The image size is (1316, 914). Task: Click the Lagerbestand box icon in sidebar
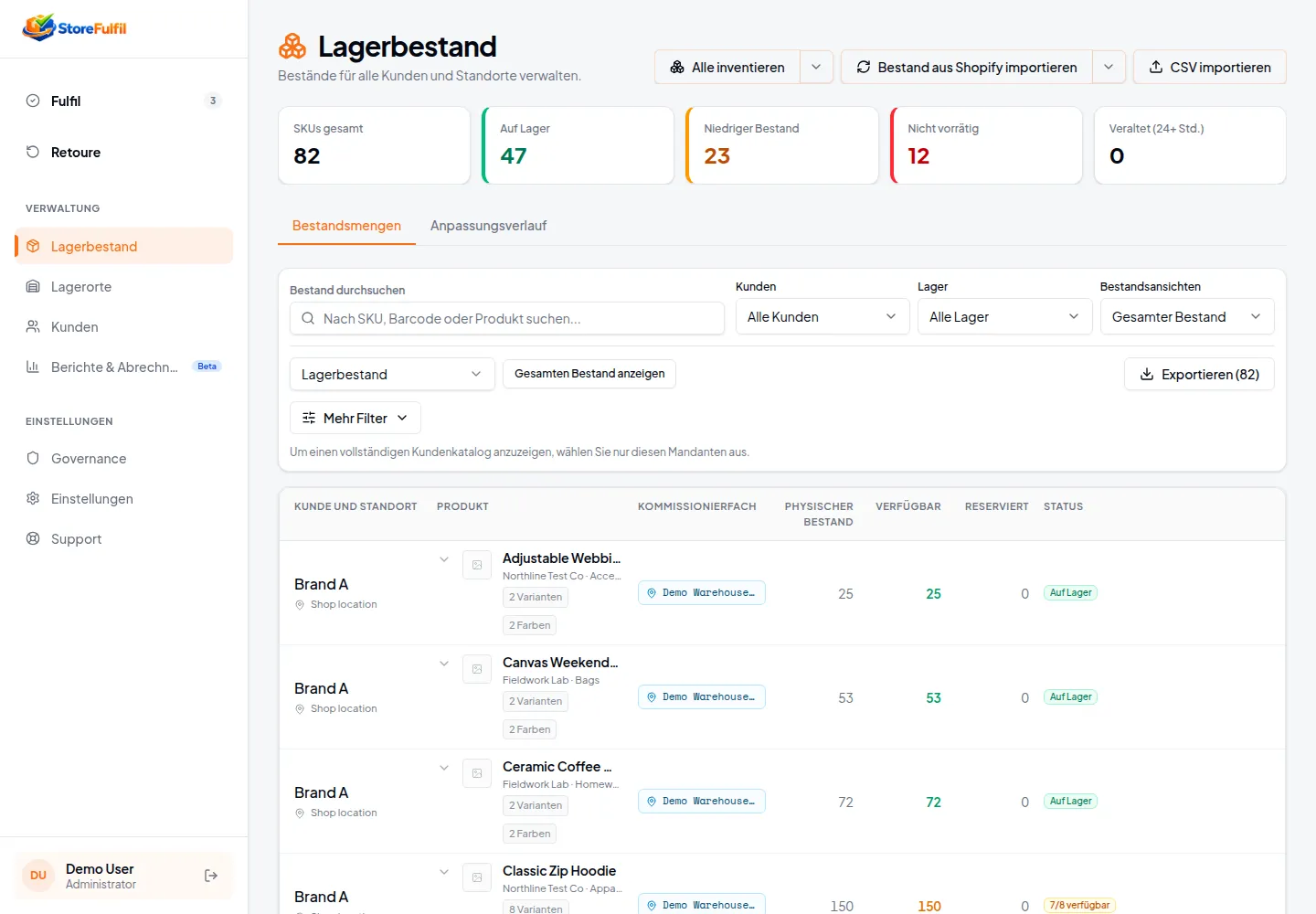33,246
